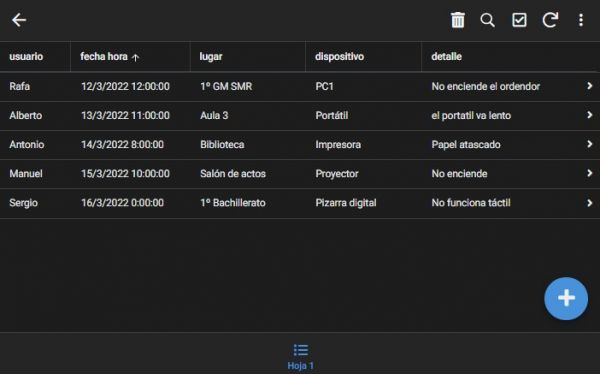Select the Alberto user cell
The width and height of the screenshot is (600, 374).
click(26, 116)
